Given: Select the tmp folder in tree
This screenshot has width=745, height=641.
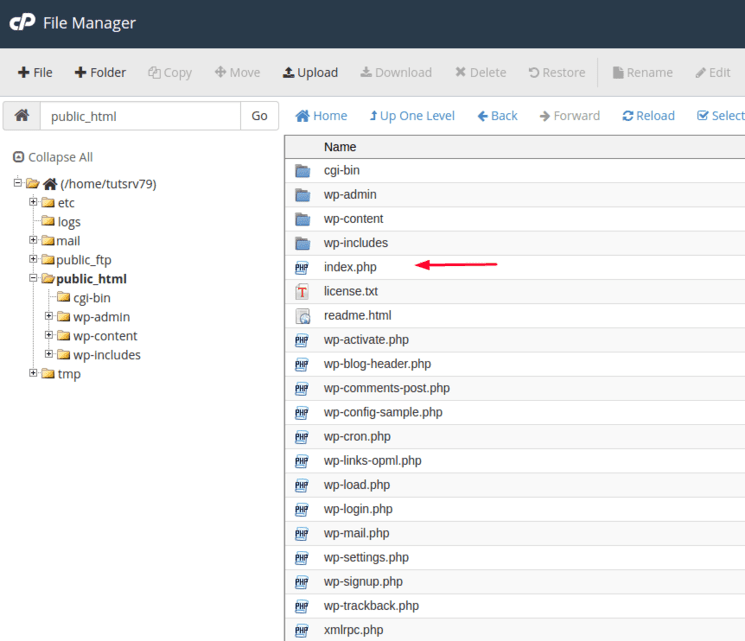Looking at the screenshot, I should (69, 374).
